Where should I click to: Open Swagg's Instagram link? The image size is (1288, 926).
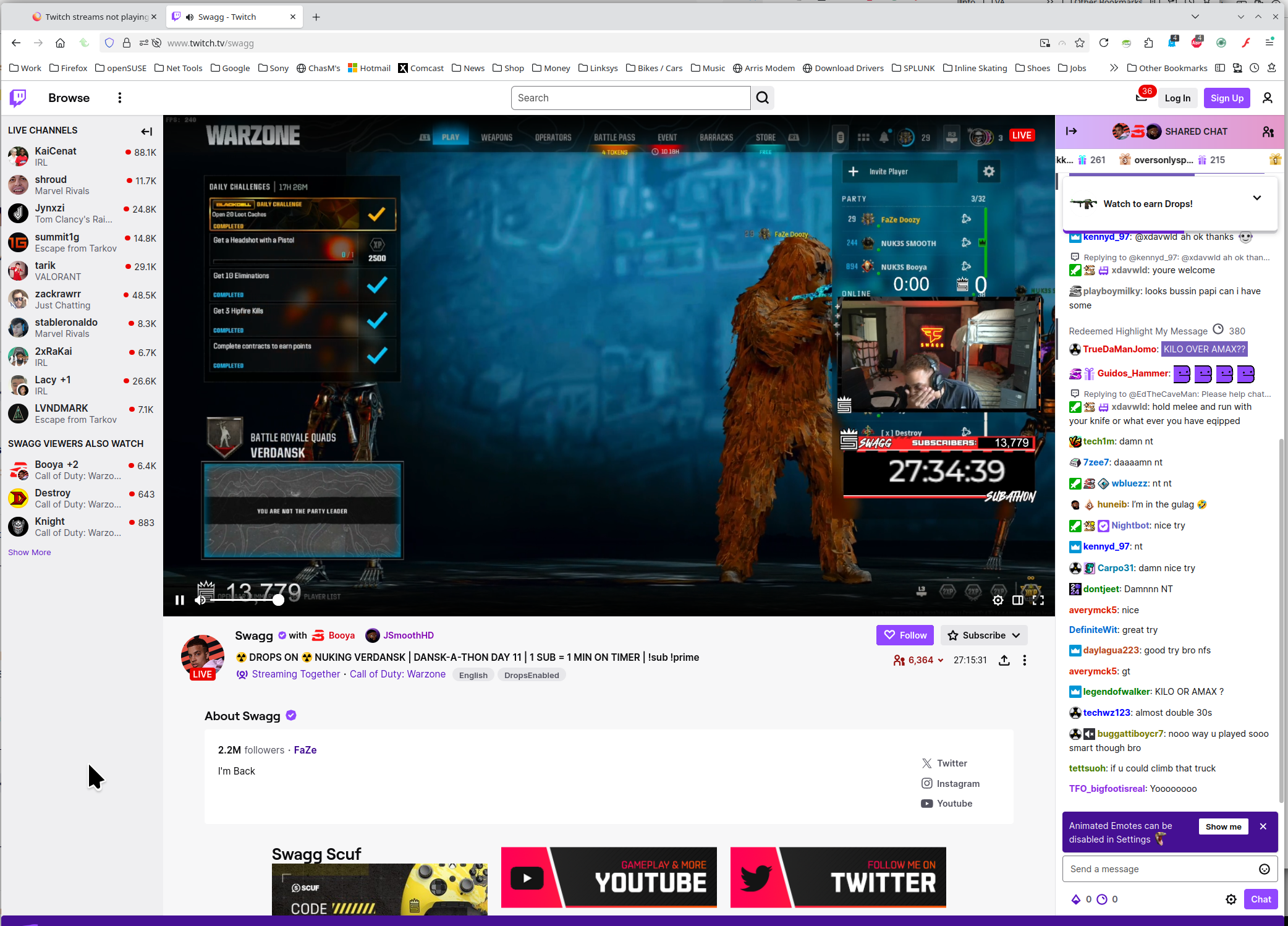(951, 783)
